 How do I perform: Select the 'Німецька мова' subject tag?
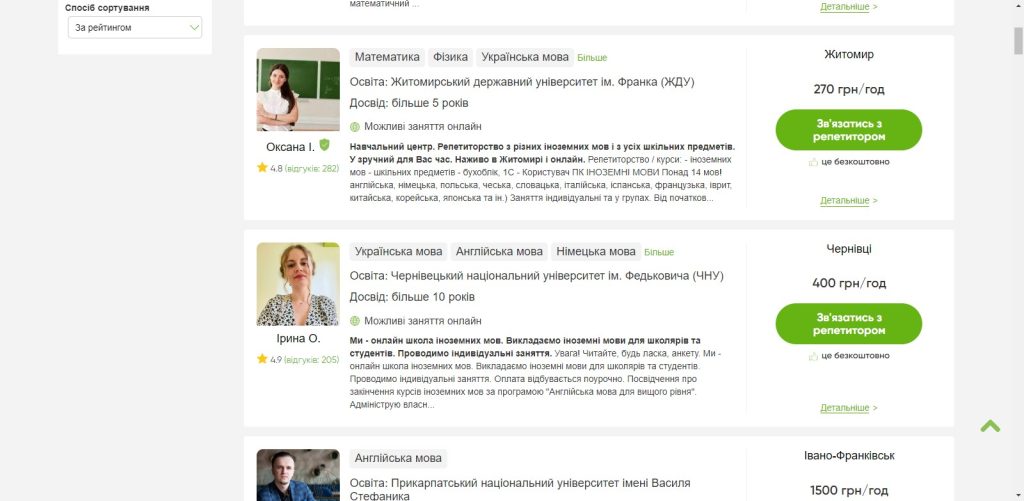[x=596, y=251]
